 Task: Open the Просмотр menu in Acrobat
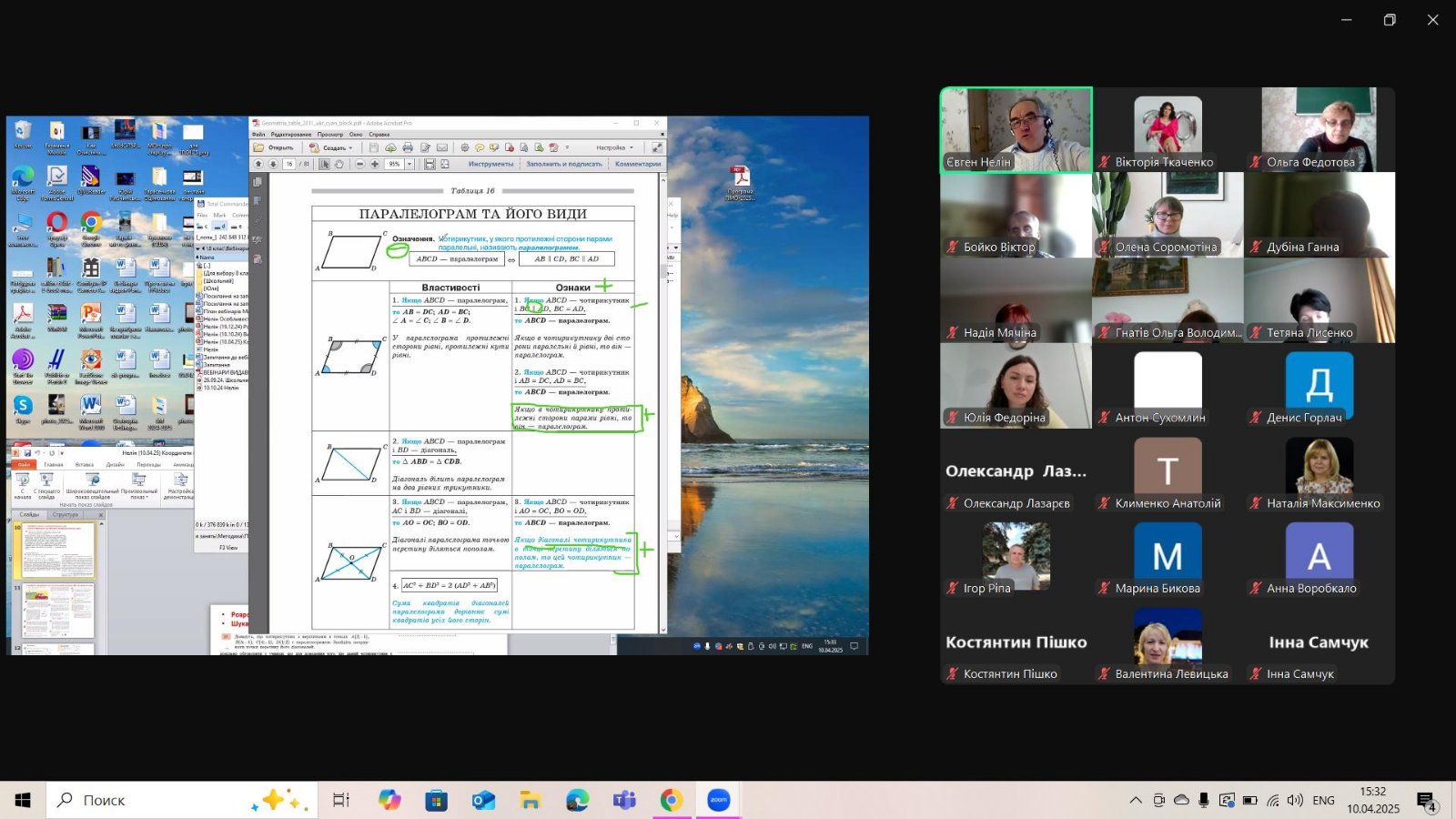tap(330, 135)
